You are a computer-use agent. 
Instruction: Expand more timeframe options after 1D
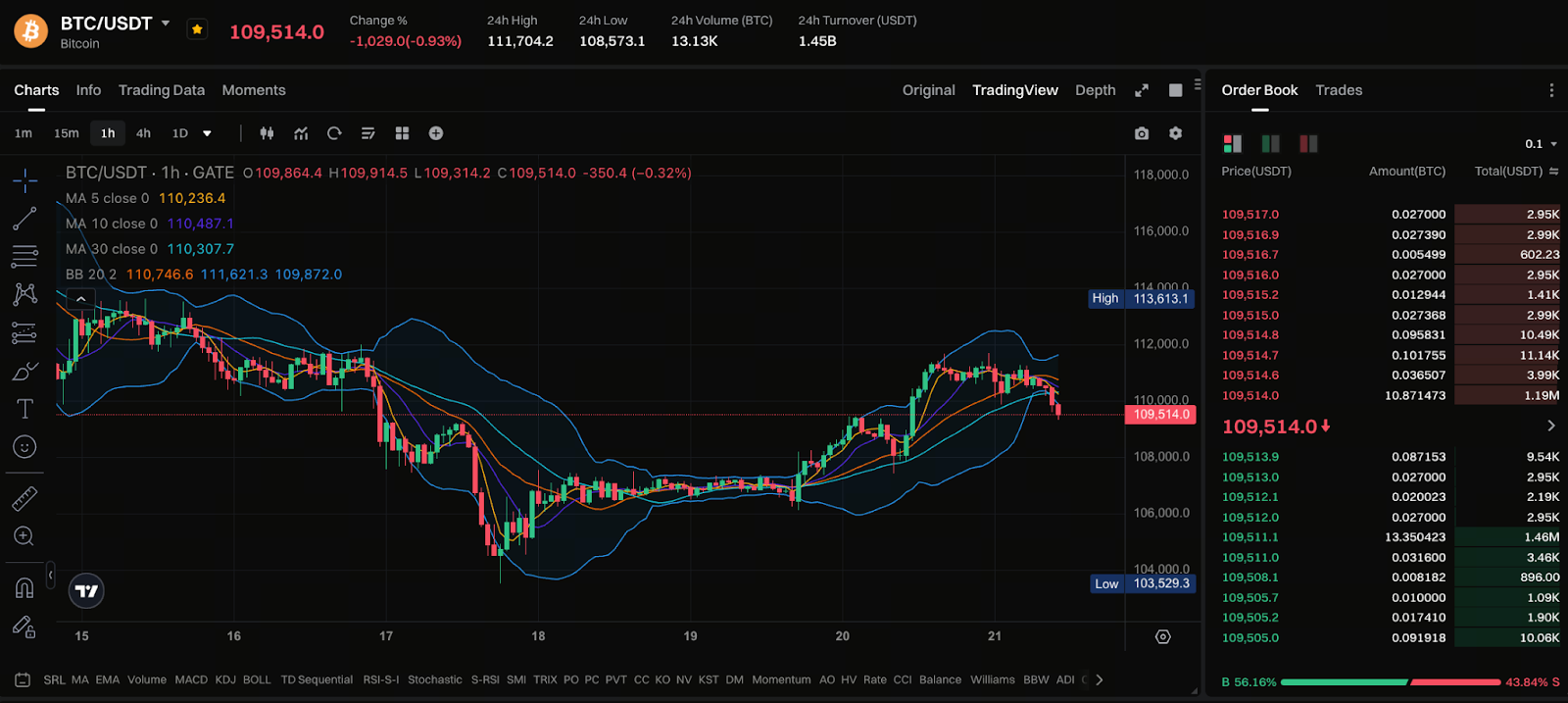tap(207, 133)
